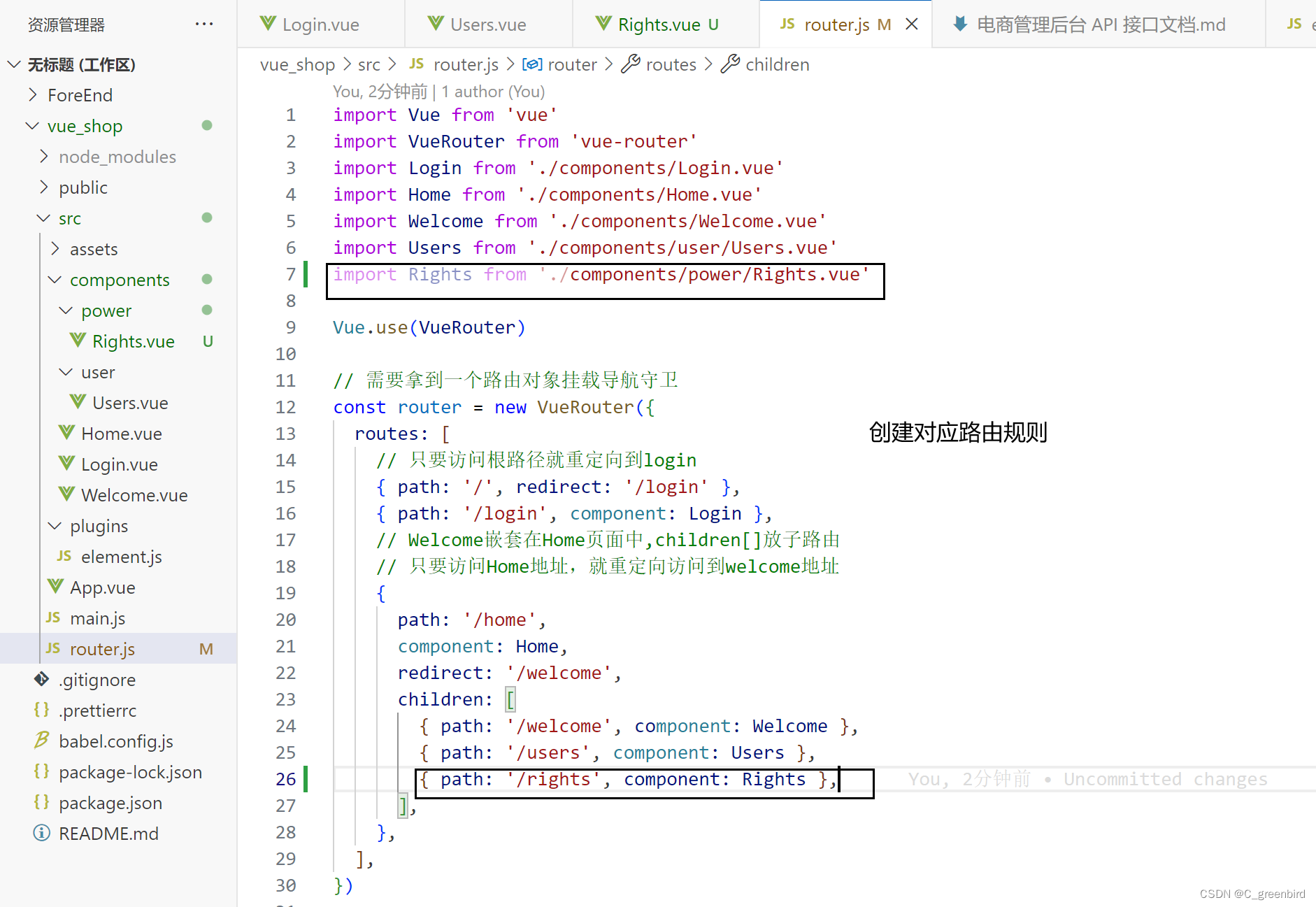Click the info icon beside README.md
1316x907 pixels.
(42, 833)
